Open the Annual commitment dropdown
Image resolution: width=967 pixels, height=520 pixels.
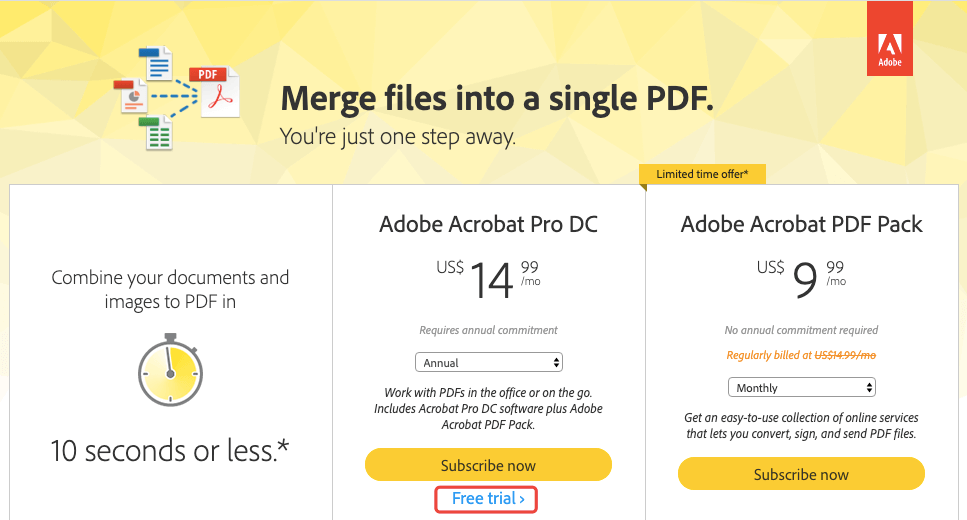point(488,362)
